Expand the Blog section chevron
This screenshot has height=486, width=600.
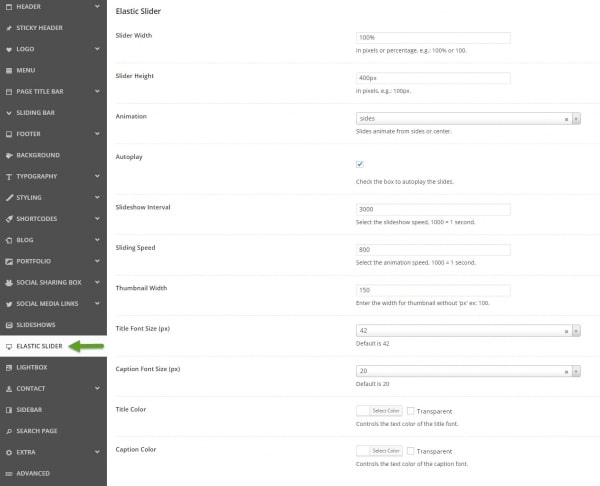point(97,240)
